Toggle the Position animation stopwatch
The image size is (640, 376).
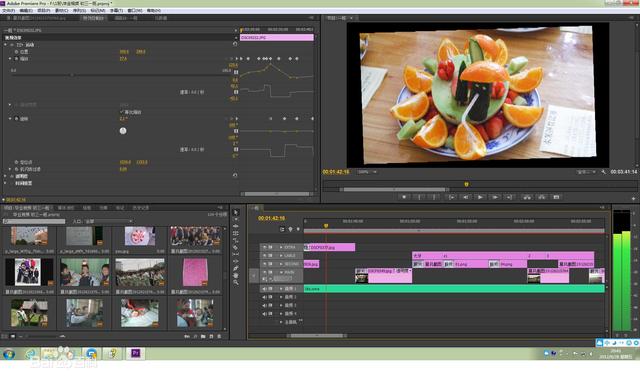click(16, 52)
